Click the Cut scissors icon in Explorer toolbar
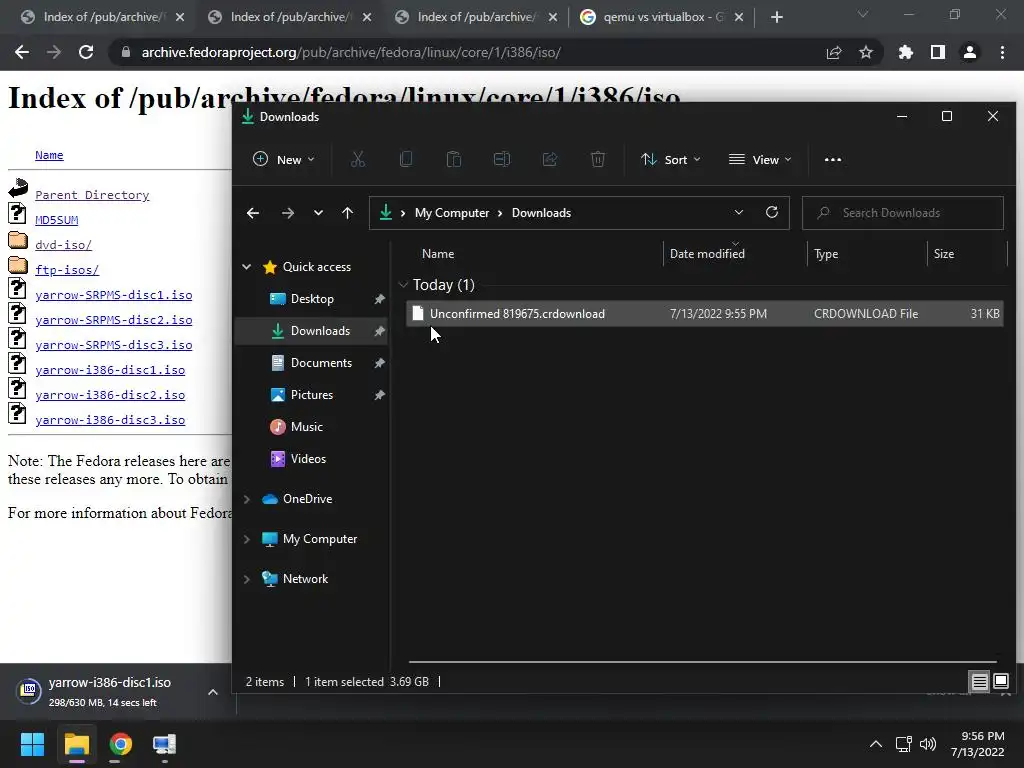Screen dimensions: 1024x768 tap(358, 159)
